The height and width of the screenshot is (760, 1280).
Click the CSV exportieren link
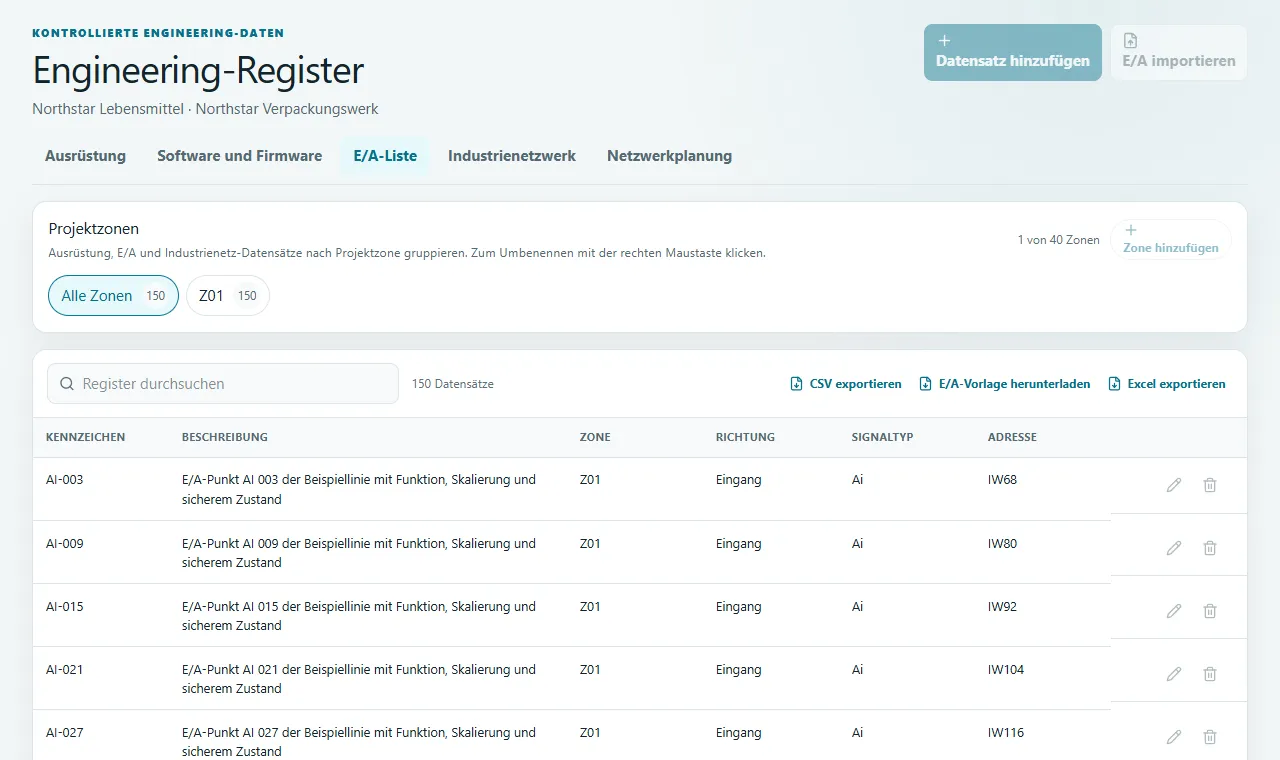click(846, 384)
